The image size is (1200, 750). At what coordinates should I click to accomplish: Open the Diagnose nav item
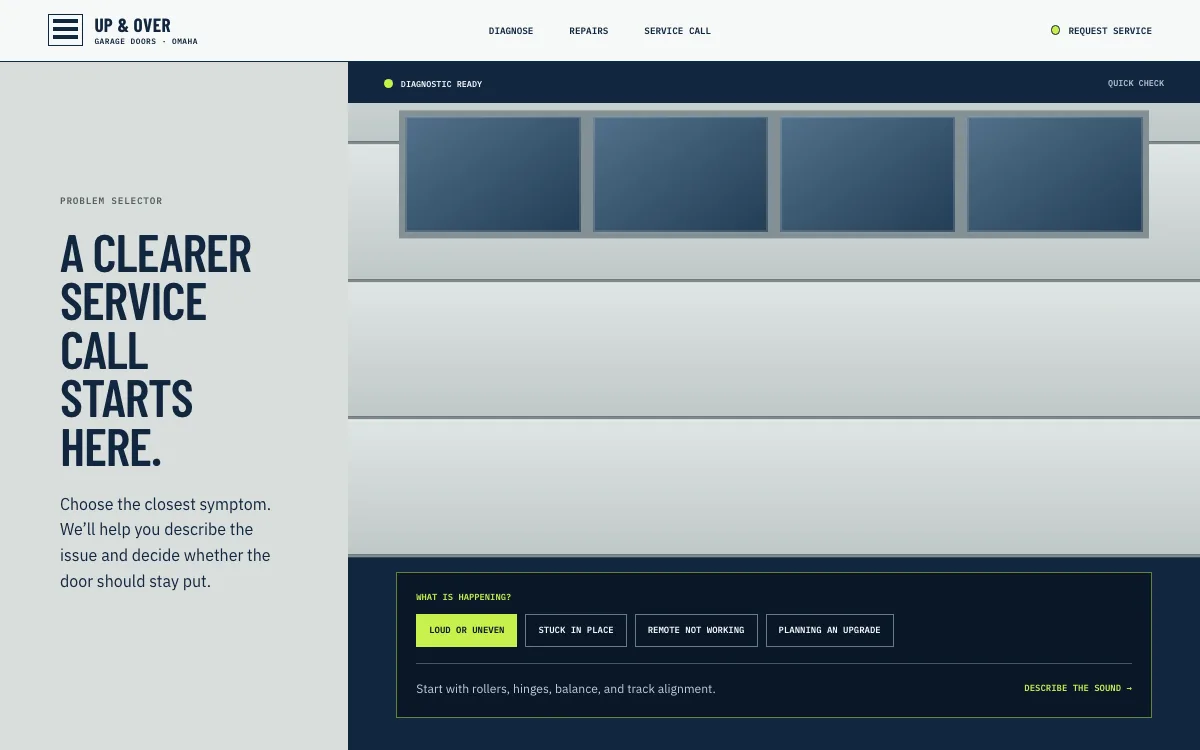pos(511,31)
